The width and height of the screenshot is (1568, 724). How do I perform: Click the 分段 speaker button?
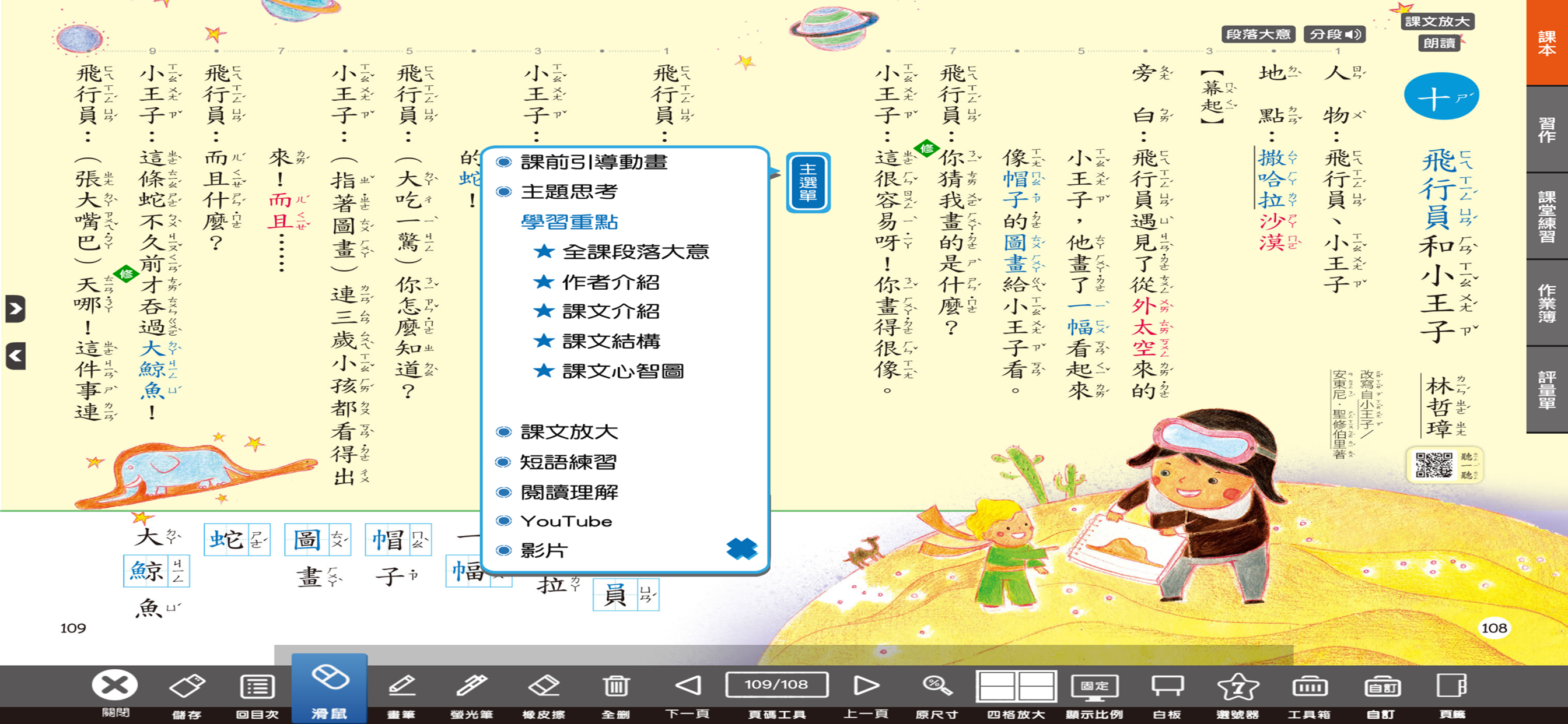(x=1335, y=34)
